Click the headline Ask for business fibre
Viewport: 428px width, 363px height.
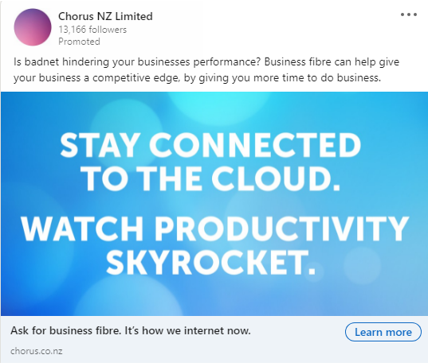(66, 331)
